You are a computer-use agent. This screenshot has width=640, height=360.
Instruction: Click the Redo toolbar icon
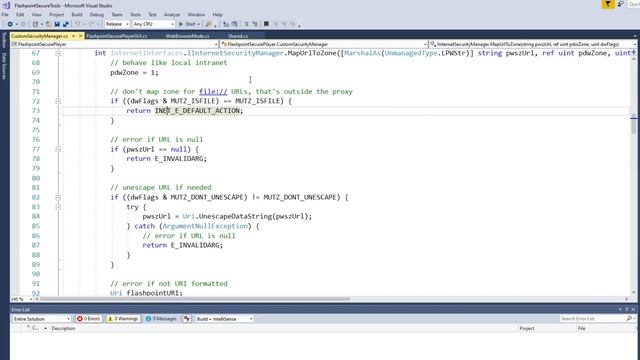(91, 24)
